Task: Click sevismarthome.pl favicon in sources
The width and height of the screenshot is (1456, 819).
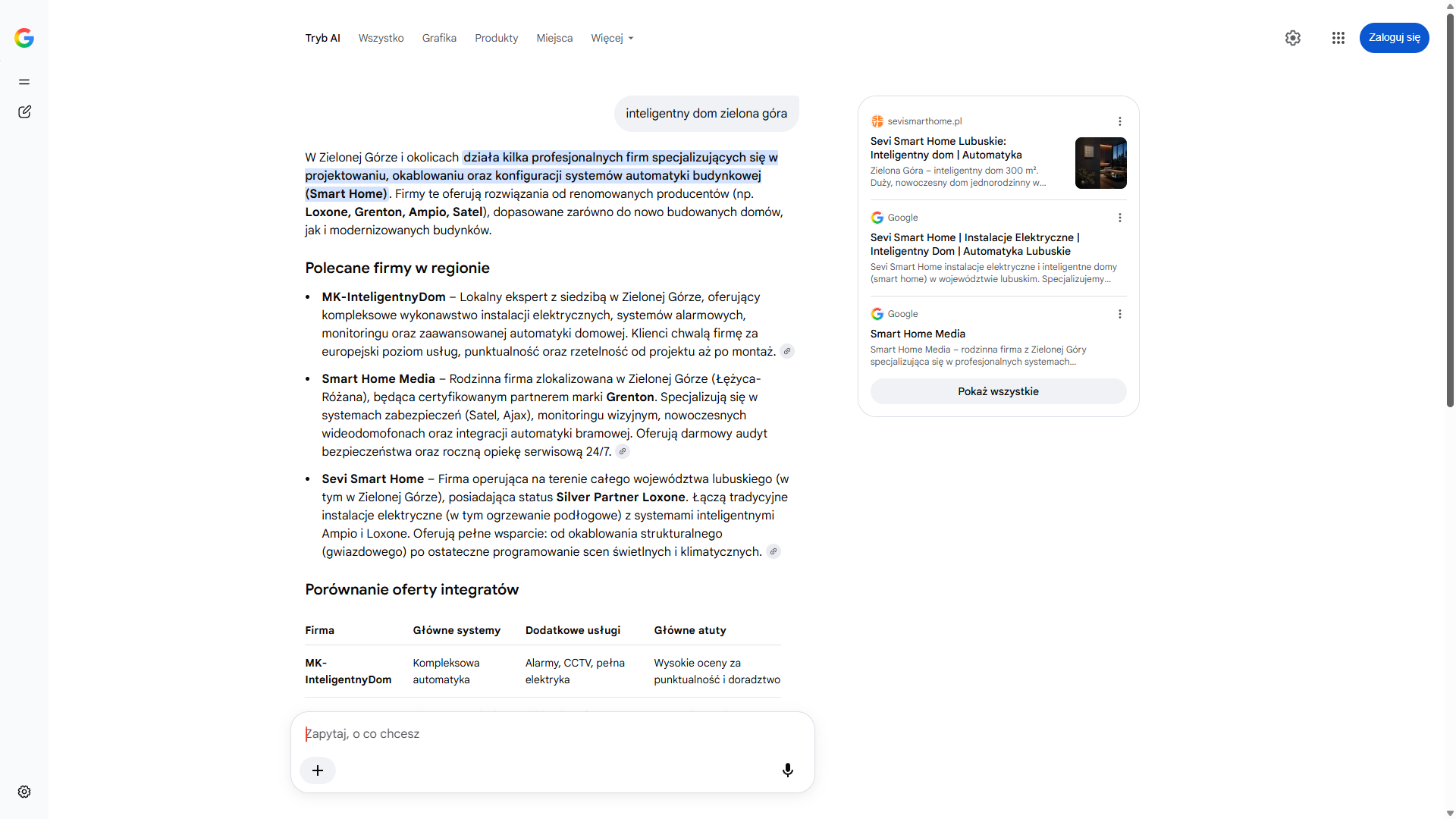Action: (x=877, y=121)
